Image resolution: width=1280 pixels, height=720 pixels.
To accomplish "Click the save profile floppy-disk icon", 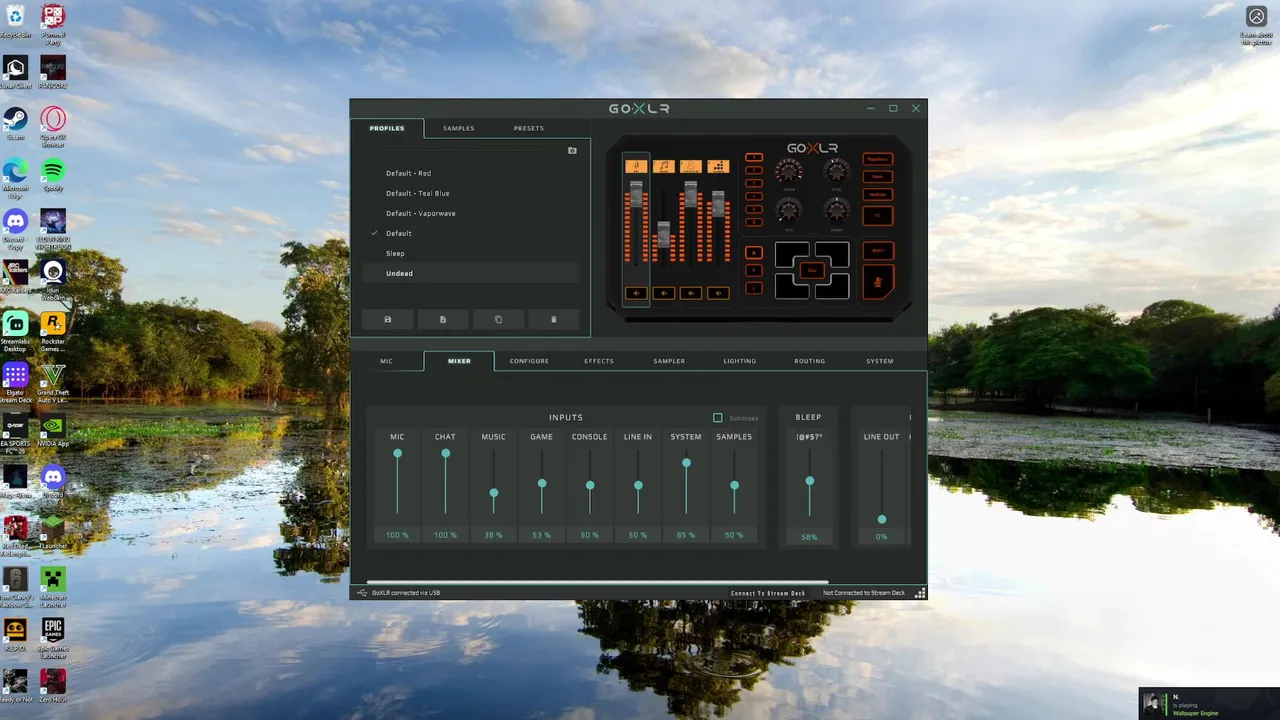I will [388, 319].
